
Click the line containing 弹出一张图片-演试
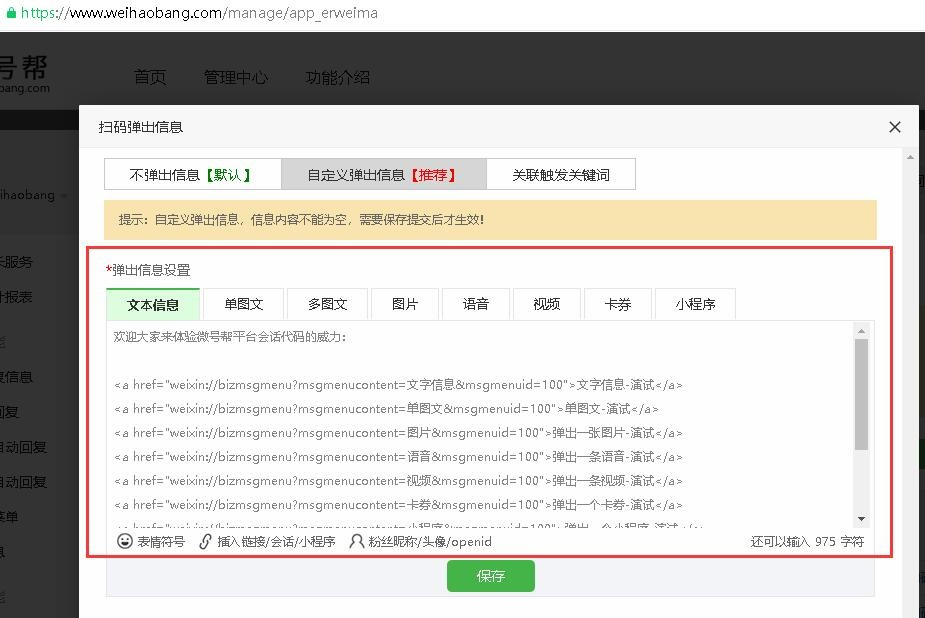pos(398,433)
